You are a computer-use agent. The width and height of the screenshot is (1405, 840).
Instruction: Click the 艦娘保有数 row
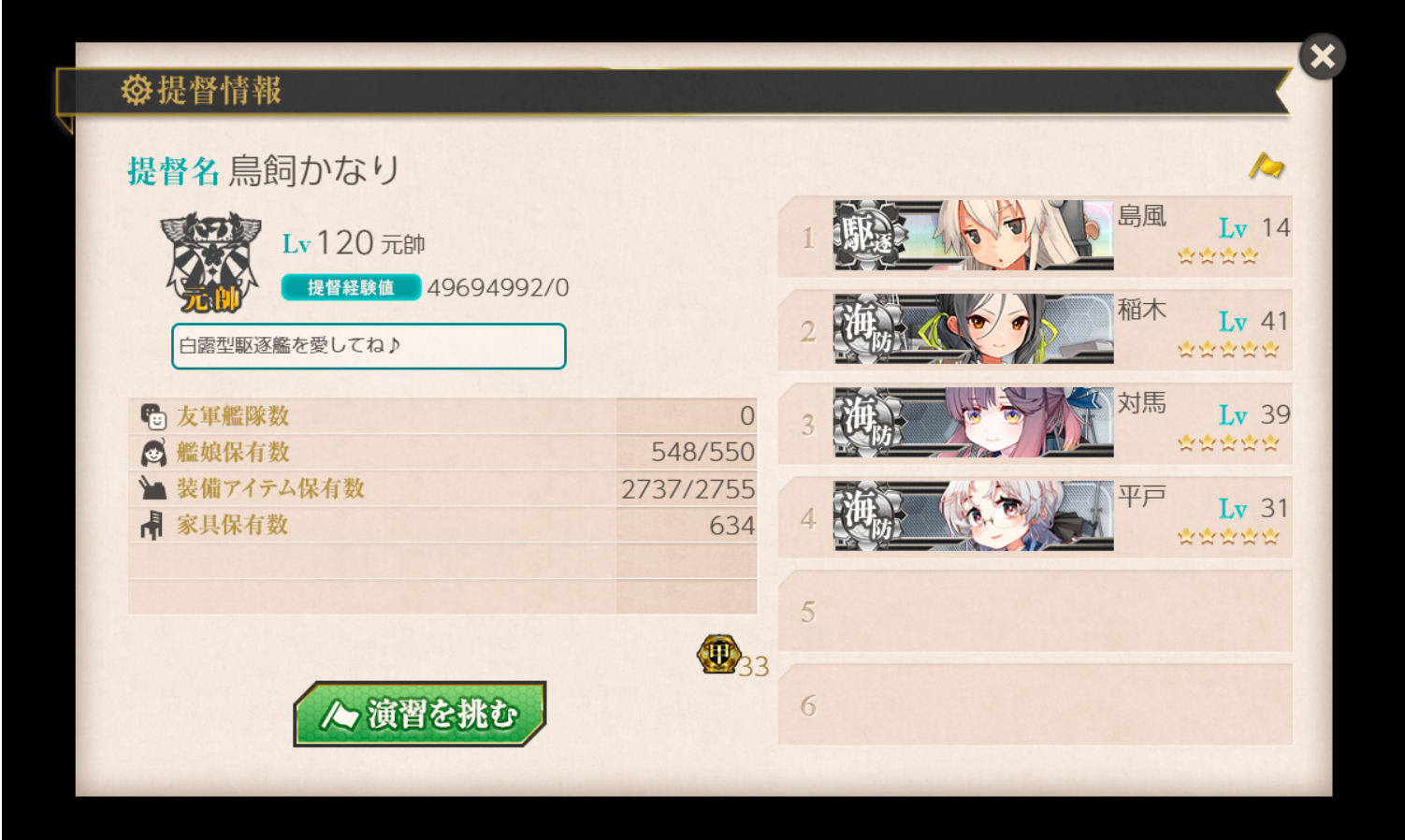tap(442, 453)
